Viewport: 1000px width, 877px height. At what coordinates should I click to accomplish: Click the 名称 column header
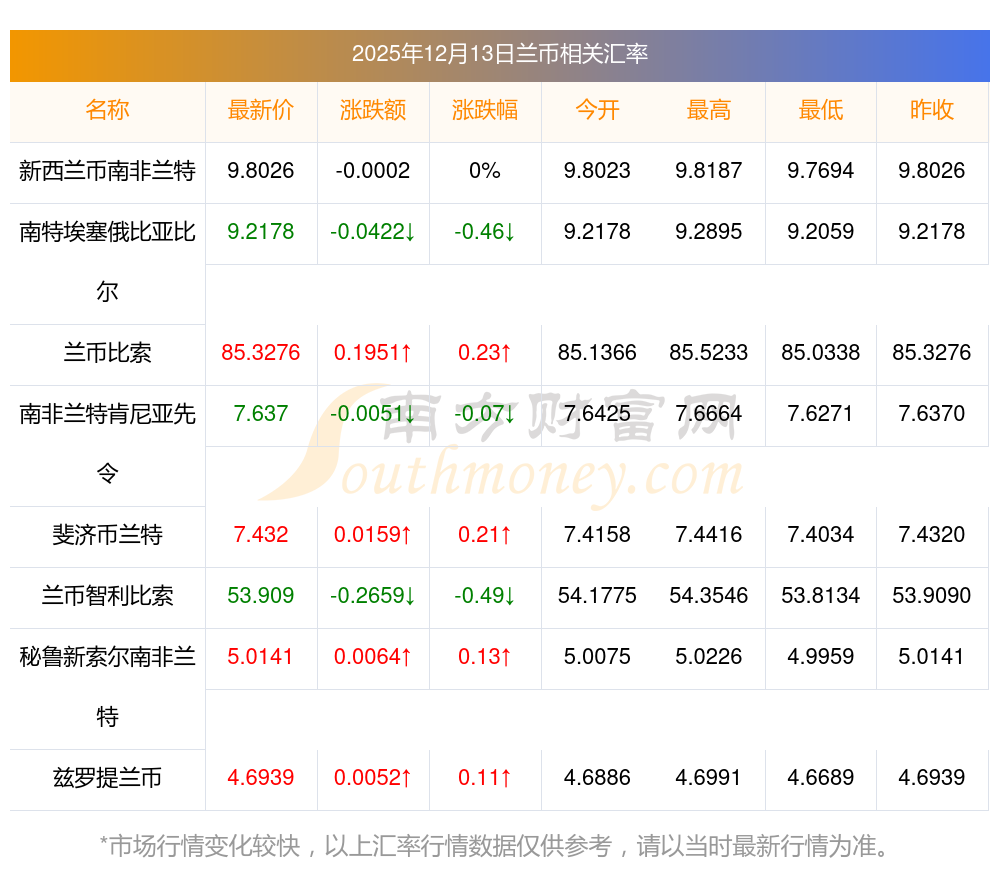tap(107, 111)
